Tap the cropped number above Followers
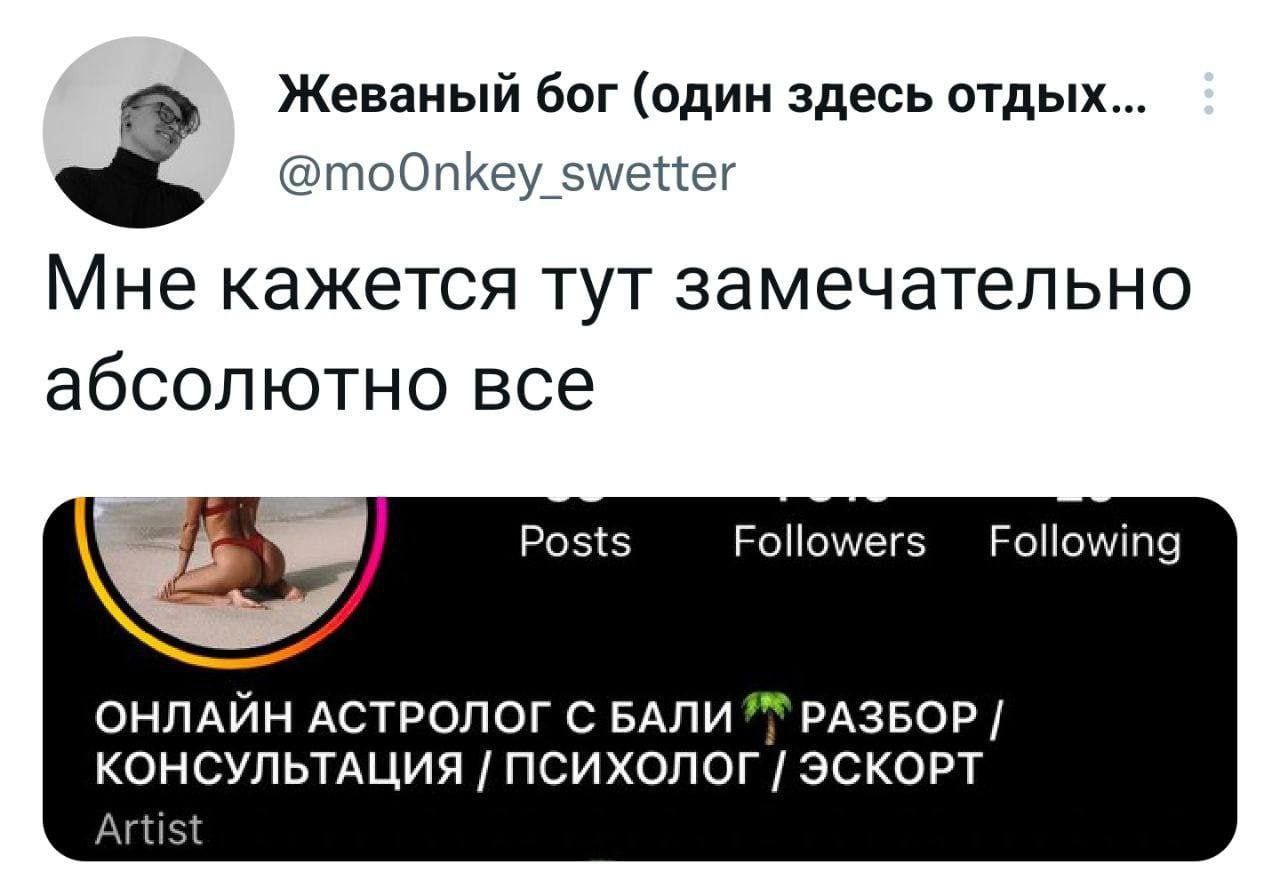Image resolution: width=1277 pixels, height=888 pixels. pos(830,501)
